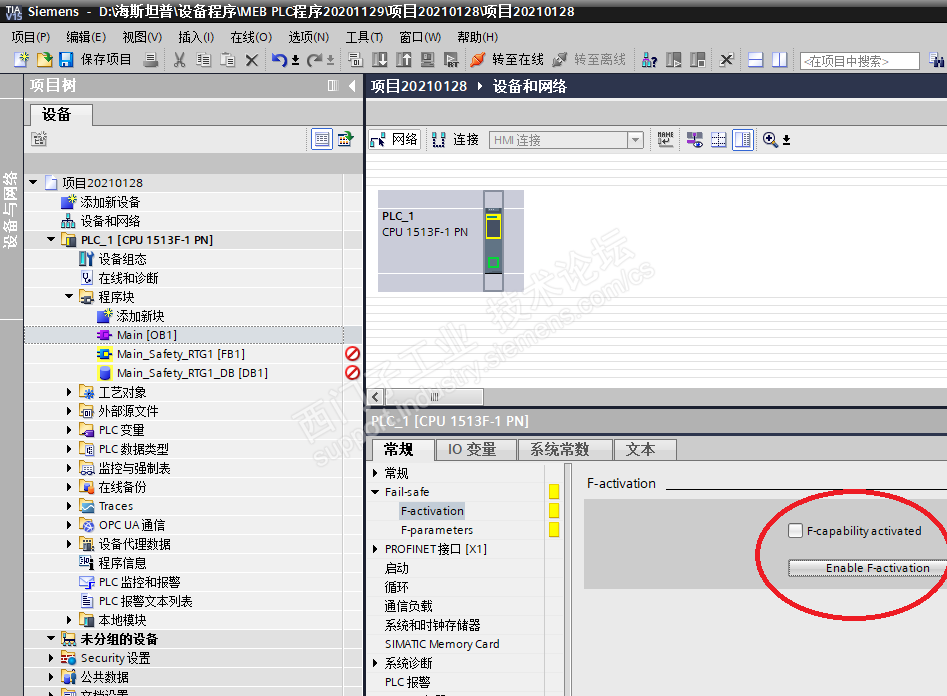This screenshot has width=947, height=696.
Task: Click the Delete X icon in toolbar
Action: 252,60
